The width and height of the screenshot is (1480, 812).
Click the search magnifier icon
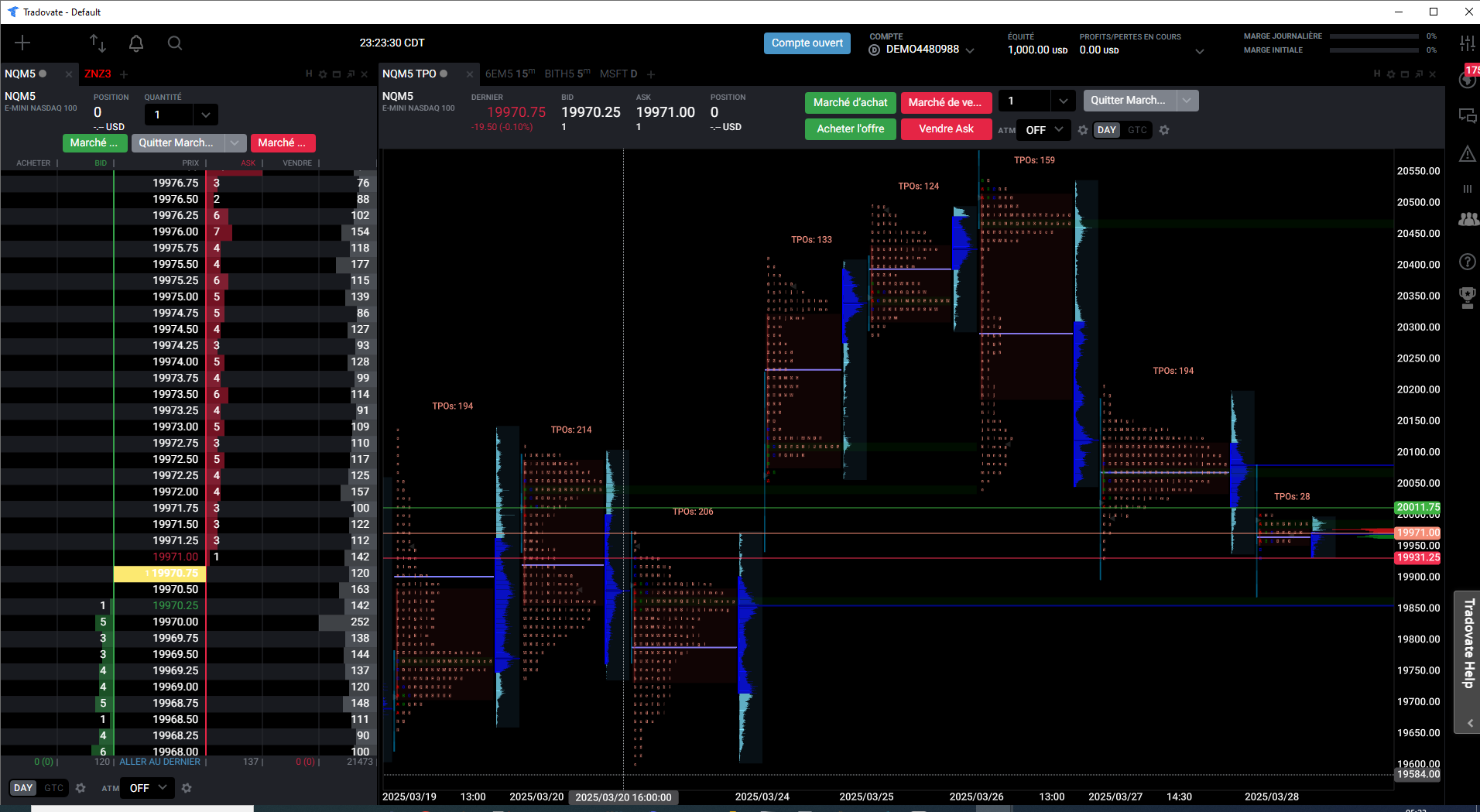175,43
